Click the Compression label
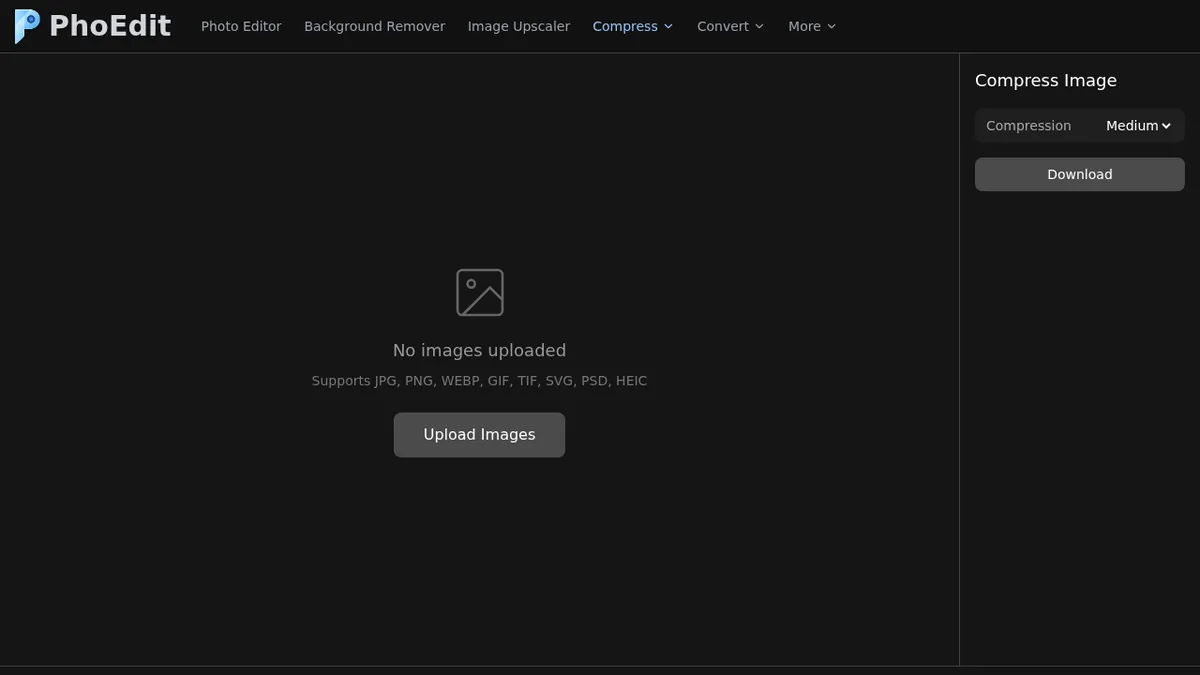 [1028, 126]
